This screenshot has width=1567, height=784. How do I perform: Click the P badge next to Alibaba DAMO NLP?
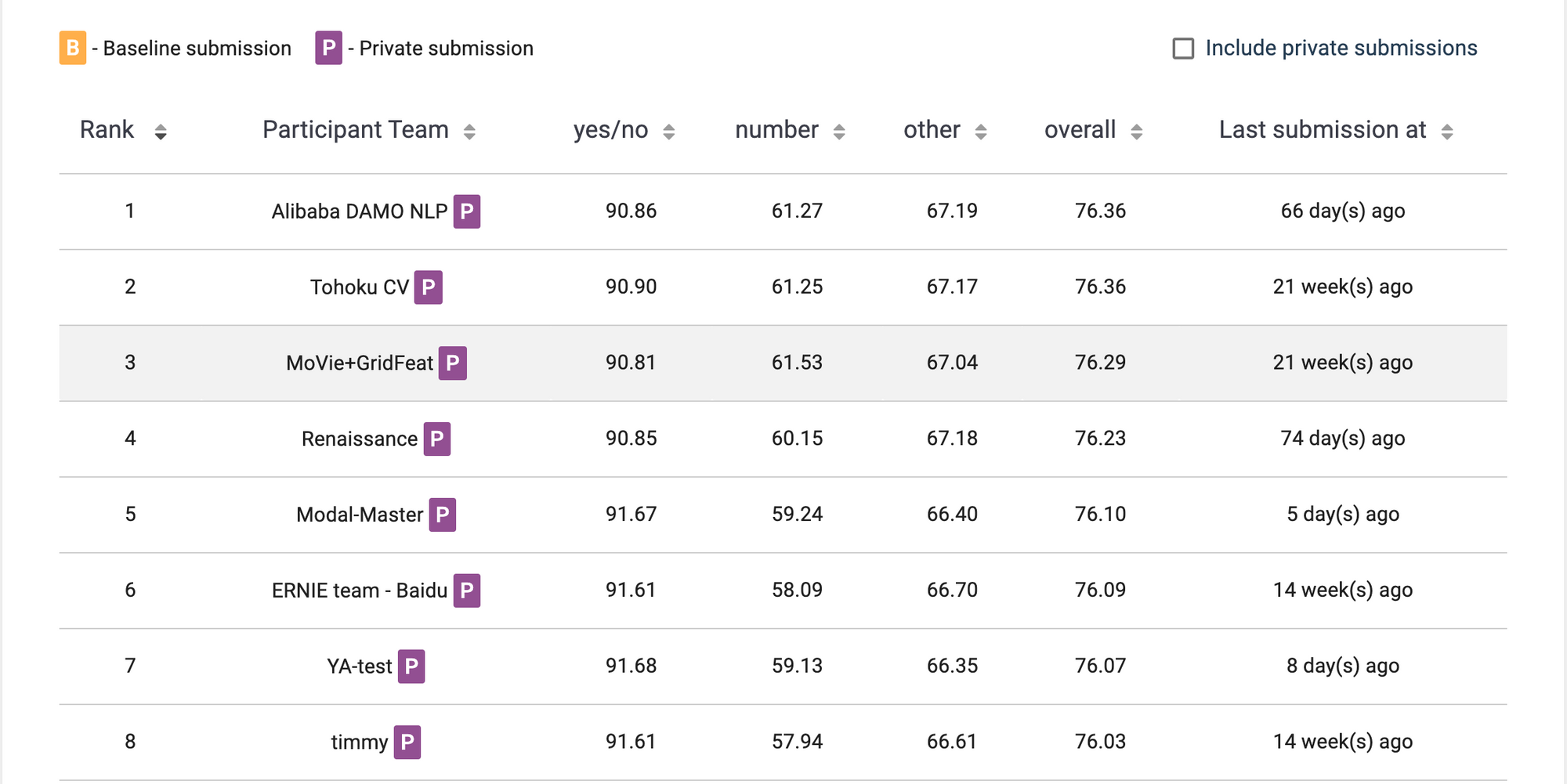point(467,211)
